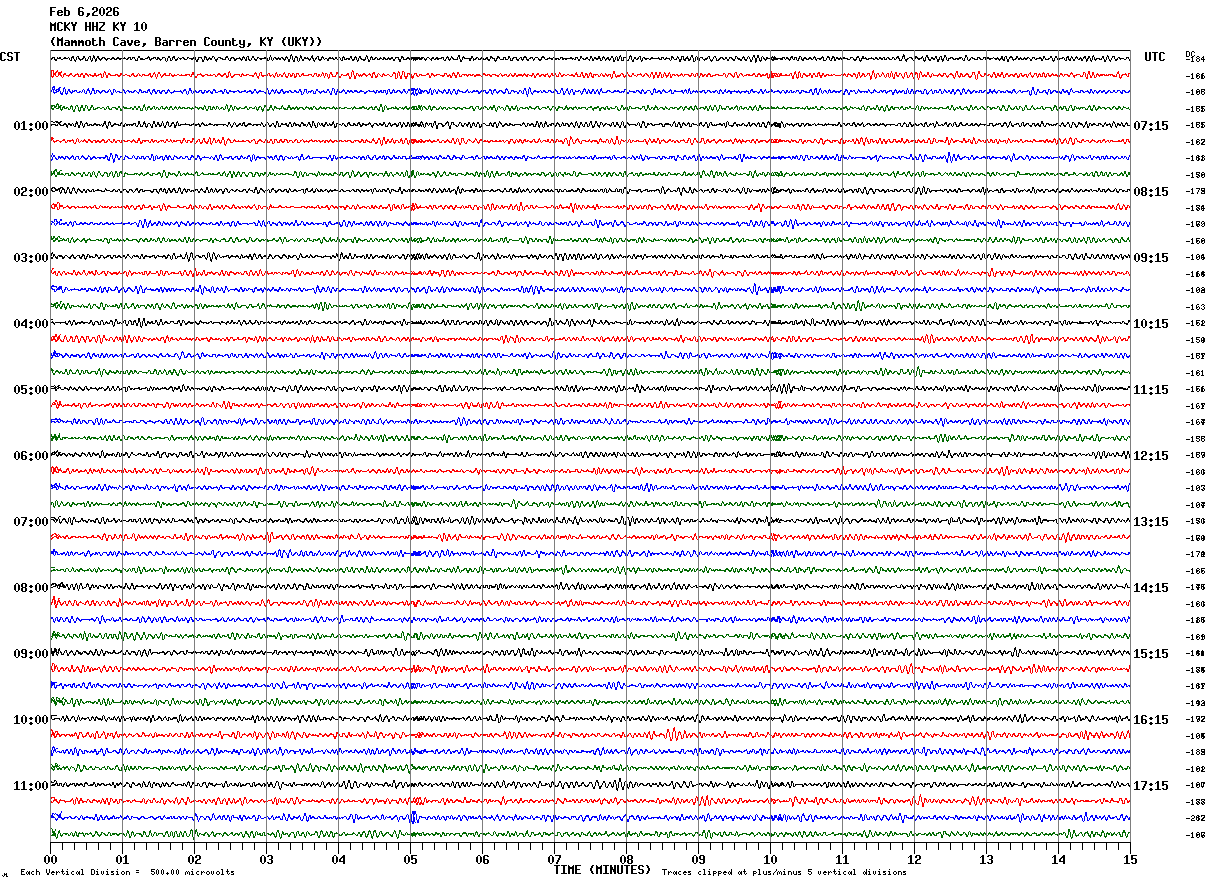Select the 01:00 CST row label
Image resolution: width=1210 pixels, height=886 pixels.
click(31, 126)
